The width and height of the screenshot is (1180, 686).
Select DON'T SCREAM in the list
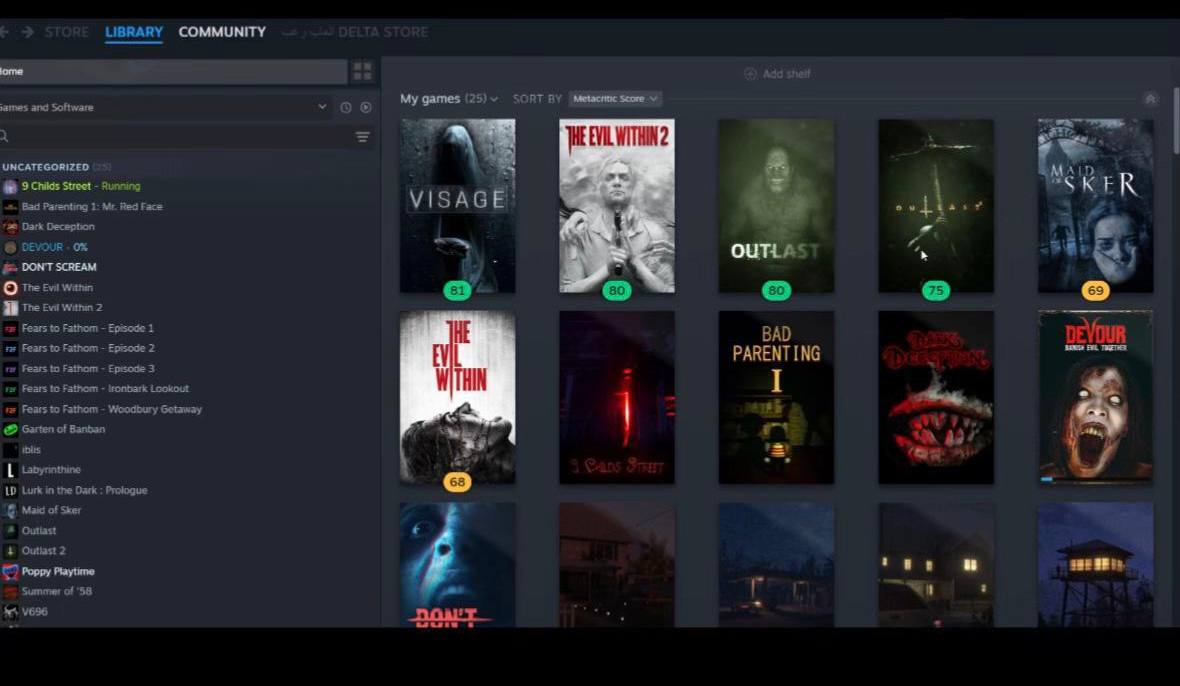59,267
